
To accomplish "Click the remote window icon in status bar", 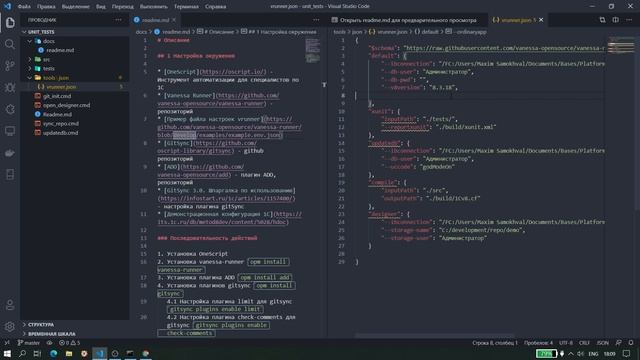I will click(x=7, y=343).
